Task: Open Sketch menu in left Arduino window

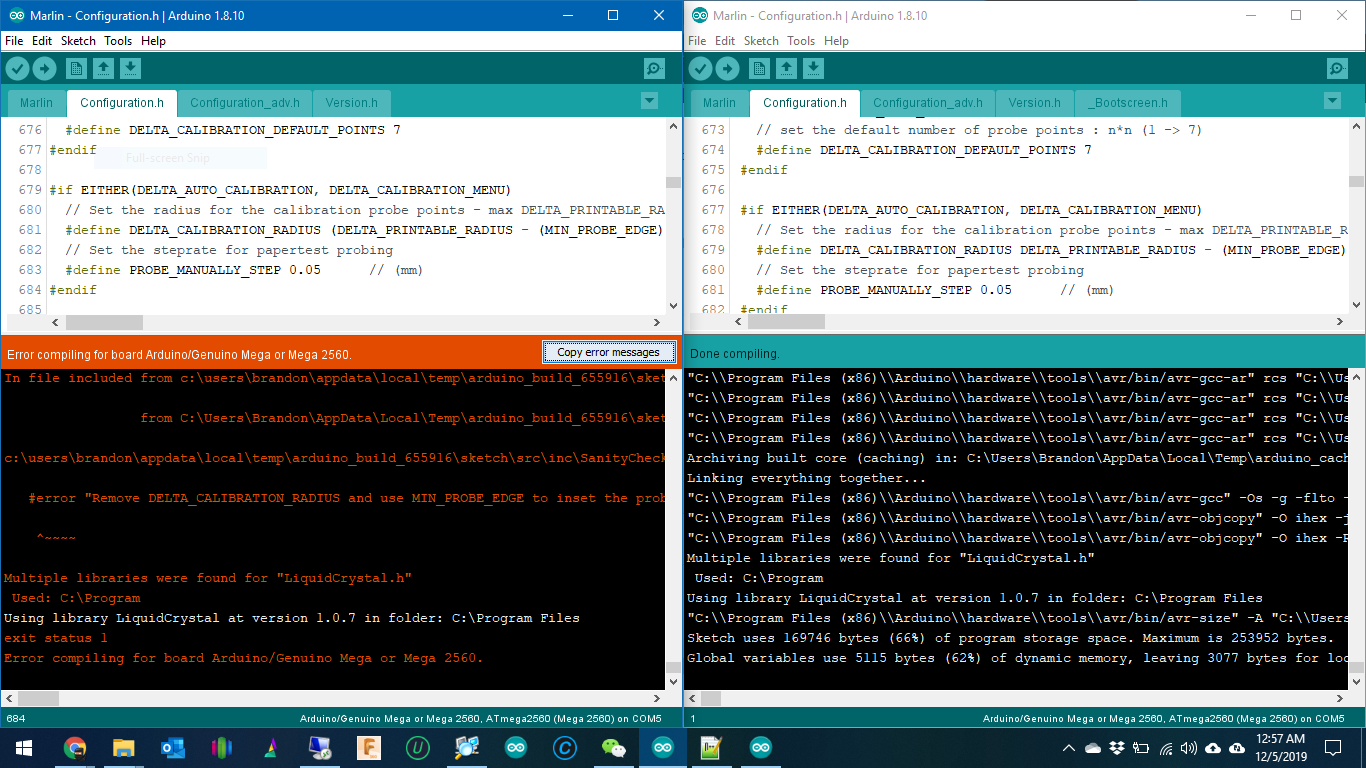Action: [x=78, y=41]
